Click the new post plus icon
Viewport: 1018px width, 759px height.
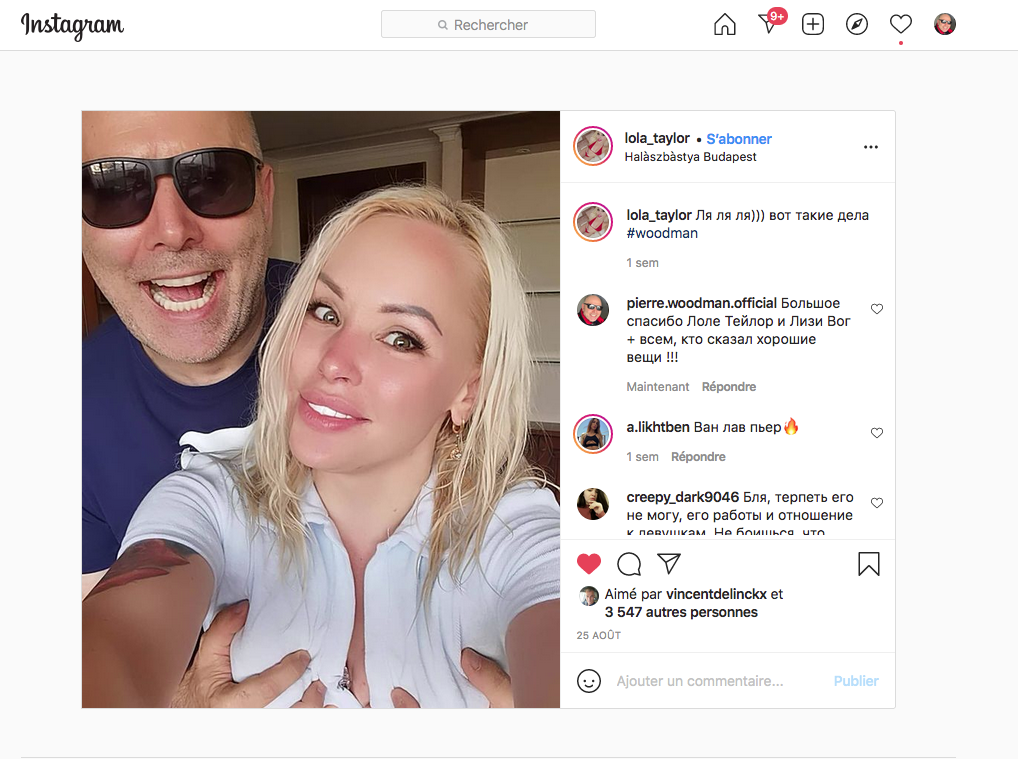[813, 25]
